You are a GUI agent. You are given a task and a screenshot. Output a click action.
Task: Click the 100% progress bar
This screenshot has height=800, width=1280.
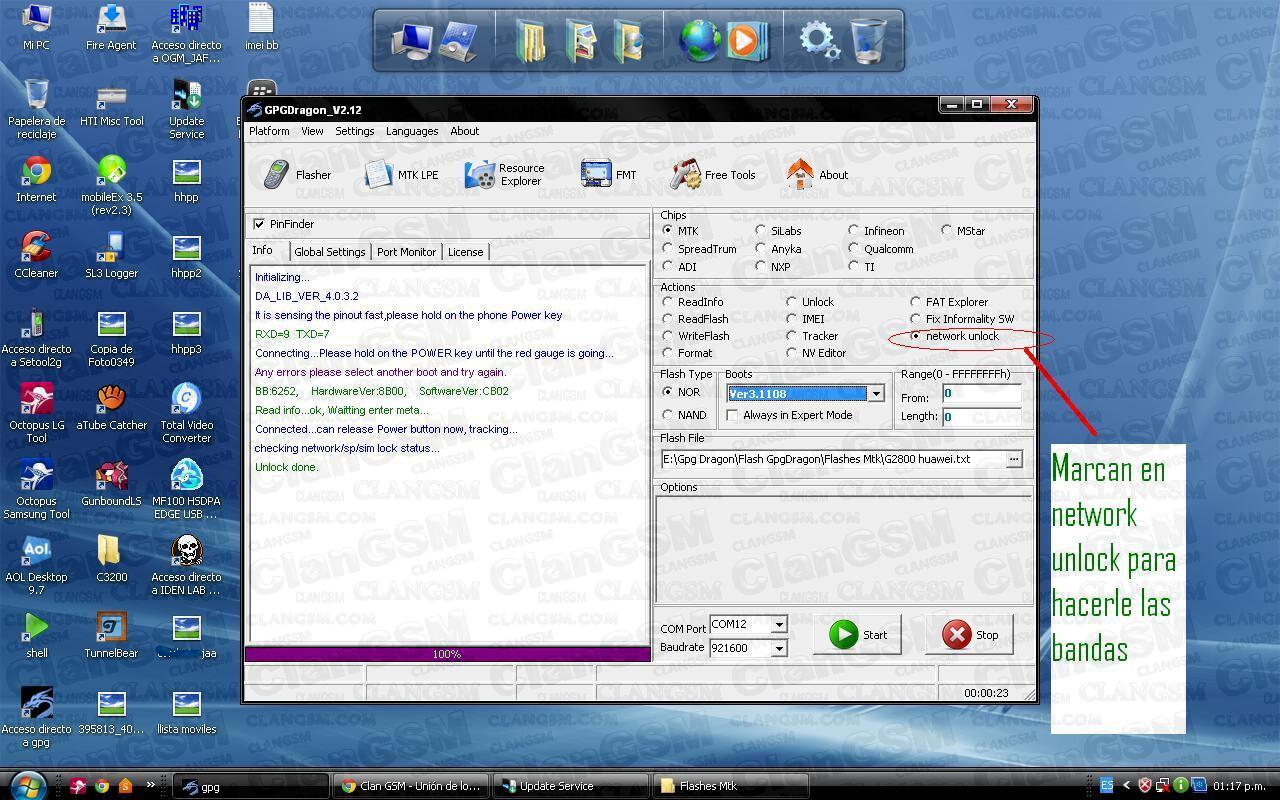point(447,654)
